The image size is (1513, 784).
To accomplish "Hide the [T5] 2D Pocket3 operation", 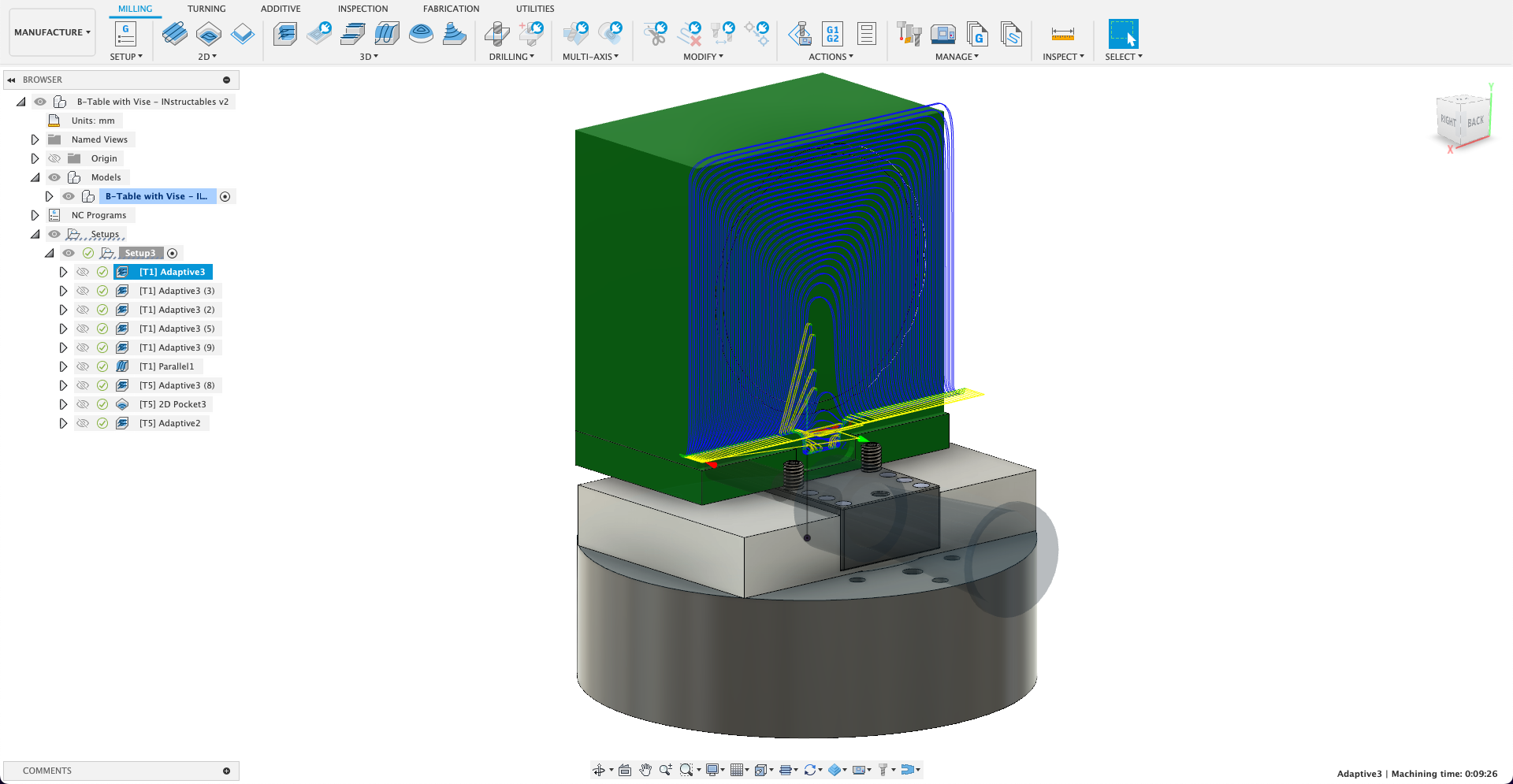I will click(x=83, y=404).
